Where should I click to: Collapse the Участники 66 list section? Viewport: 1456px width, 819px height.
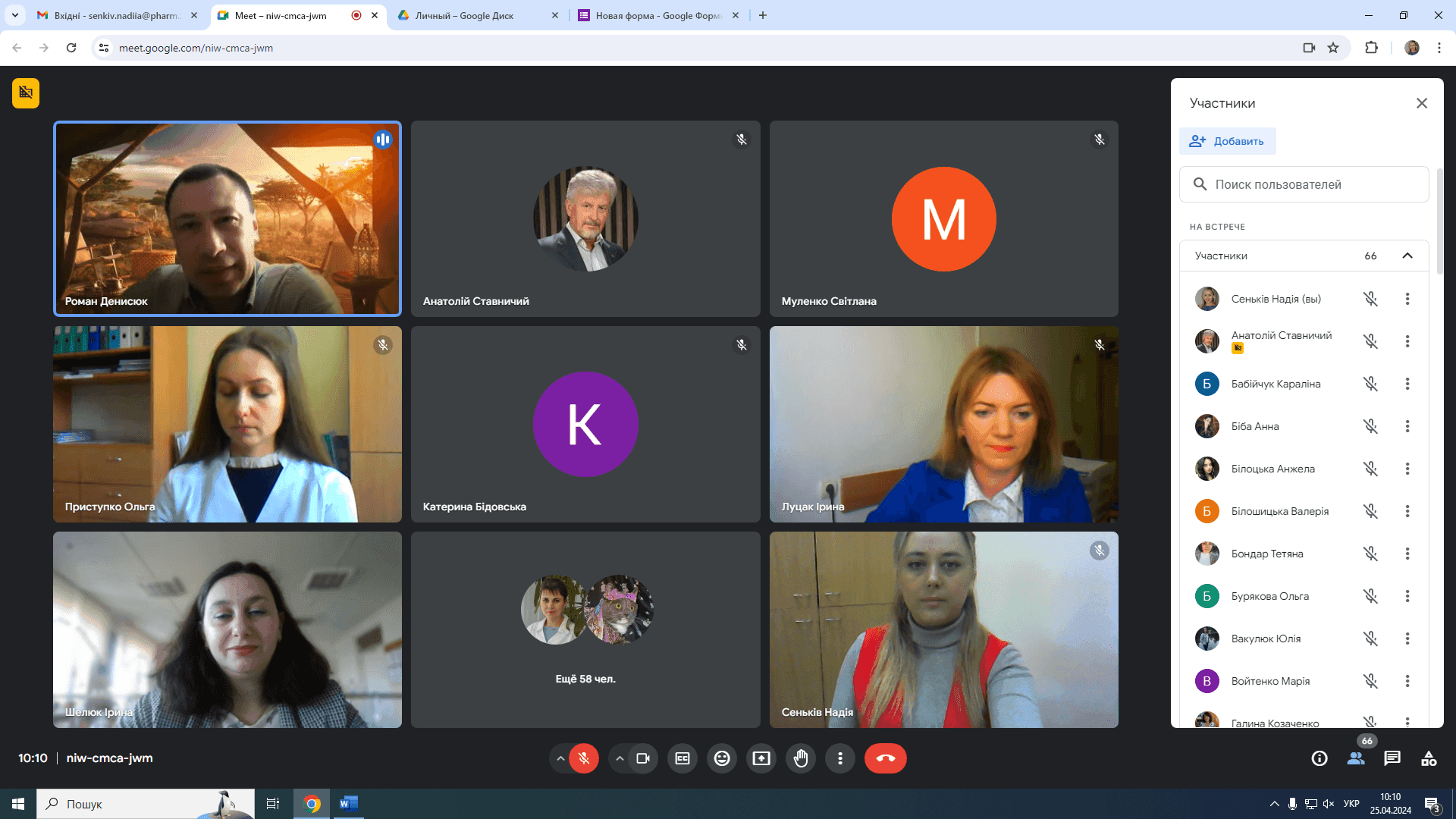(1407, 256)
